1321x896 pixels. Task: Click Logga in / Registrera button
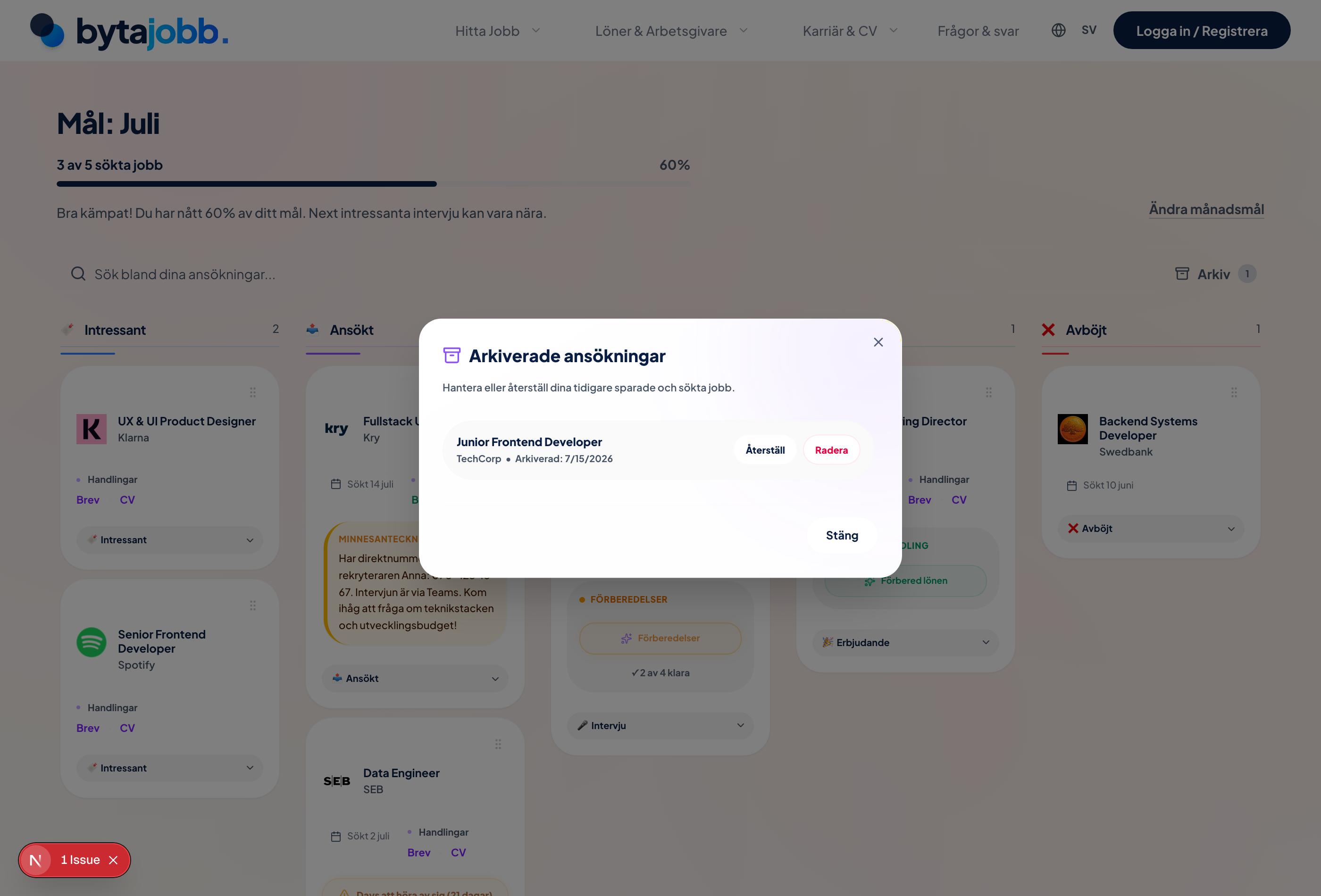(x=1202, y=30)
